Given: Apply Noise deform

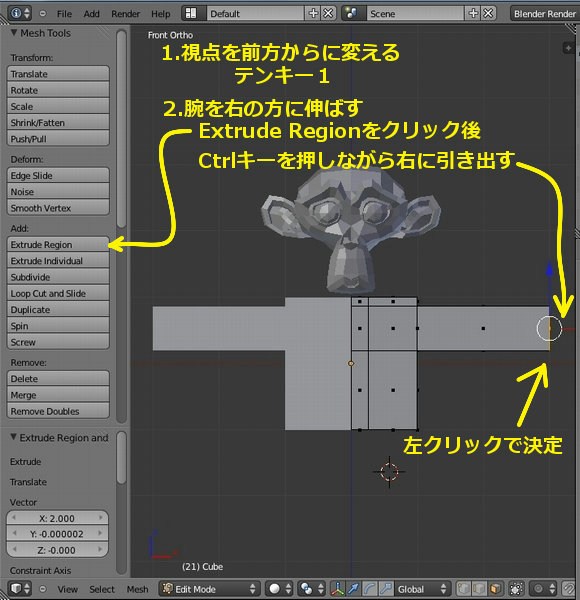Looking at the screenshot, I should (x=58, y=191).
